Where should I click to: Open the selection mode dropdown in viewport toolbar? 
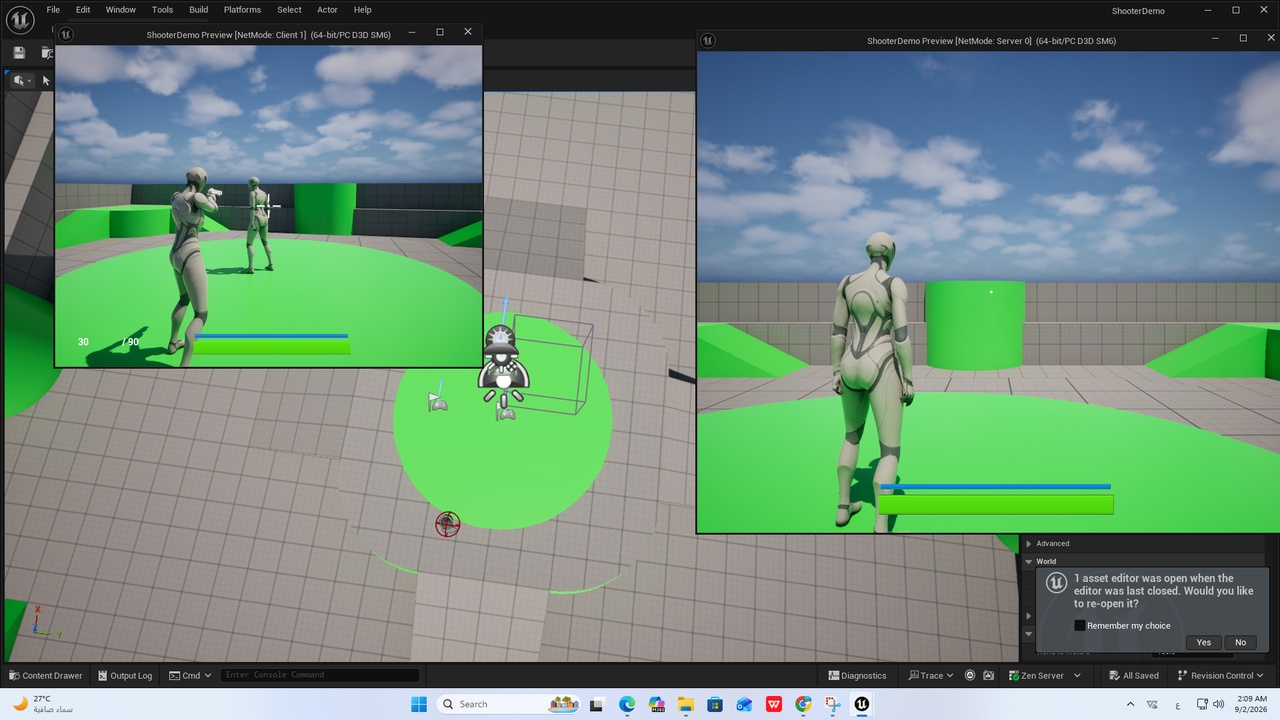point(22,80)
